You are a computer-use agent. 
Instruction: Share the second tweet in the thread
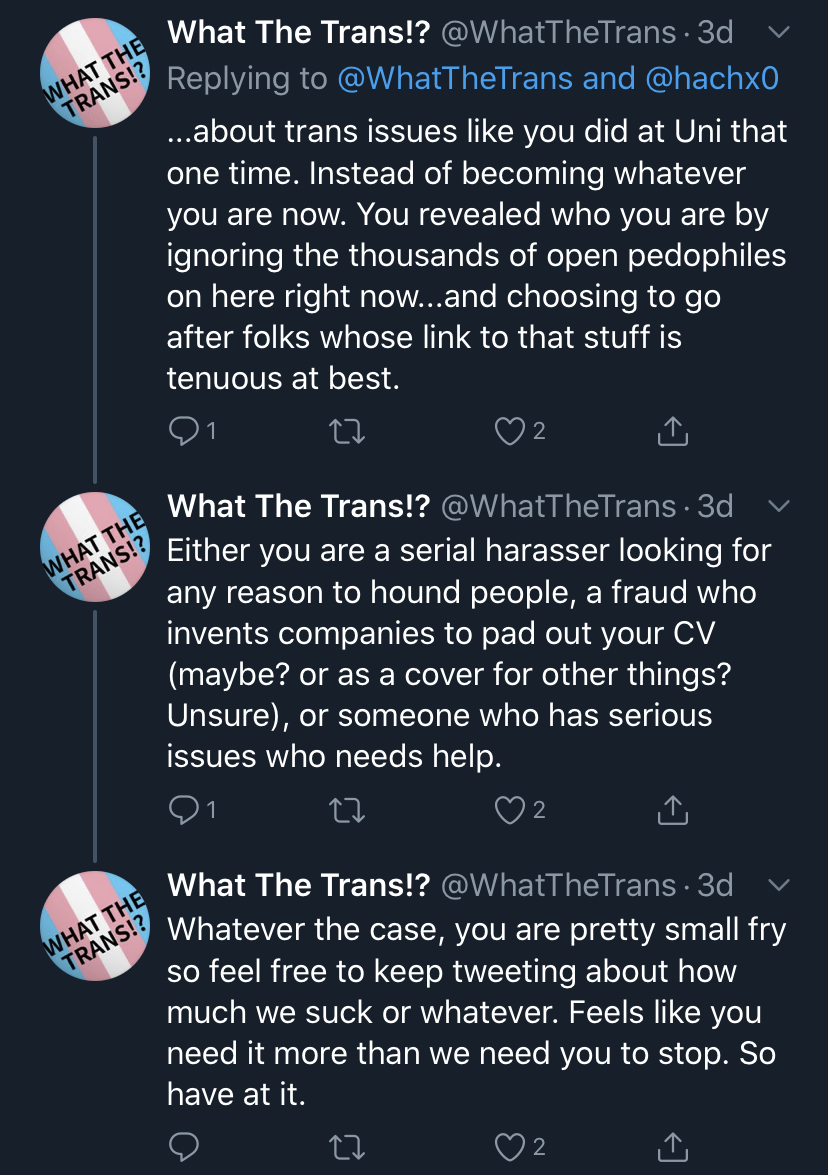point(673,810)
